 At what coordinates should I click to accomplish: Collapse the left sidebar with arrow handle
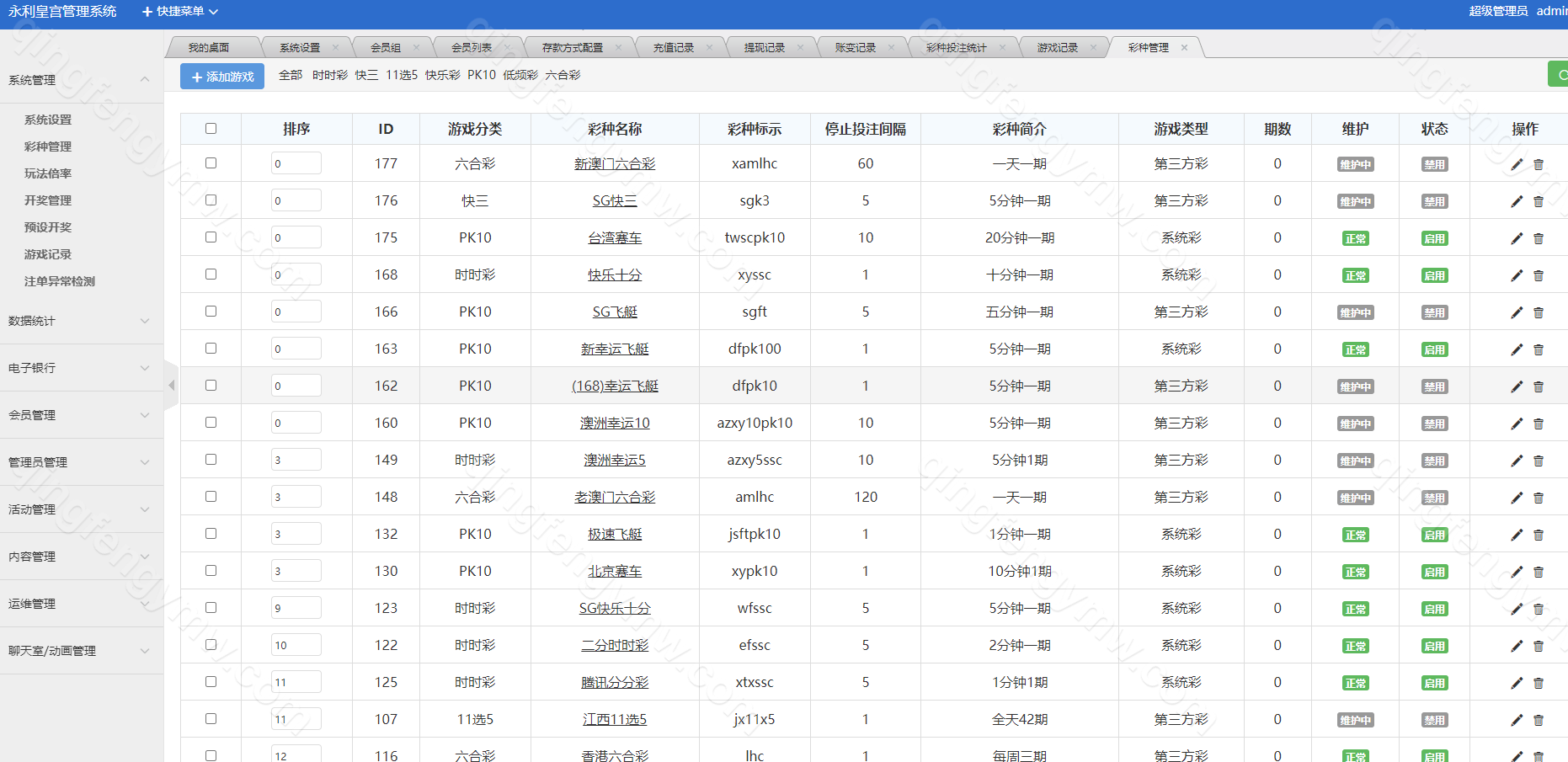point(171,386)
